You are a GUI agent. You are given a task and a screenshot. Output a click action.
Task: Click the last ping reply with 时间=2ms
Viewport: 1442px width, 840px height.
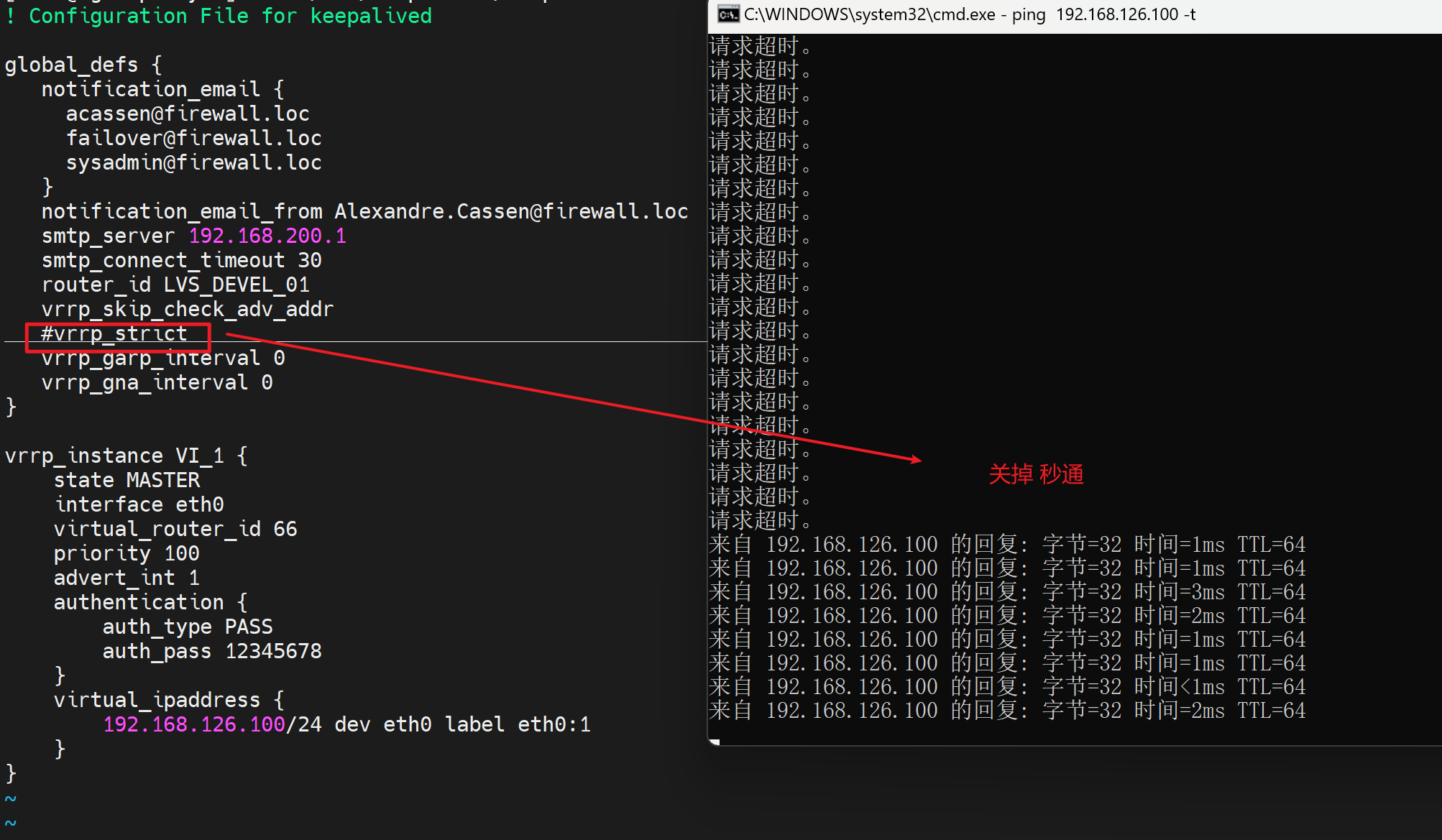[x=1006, y=711]
